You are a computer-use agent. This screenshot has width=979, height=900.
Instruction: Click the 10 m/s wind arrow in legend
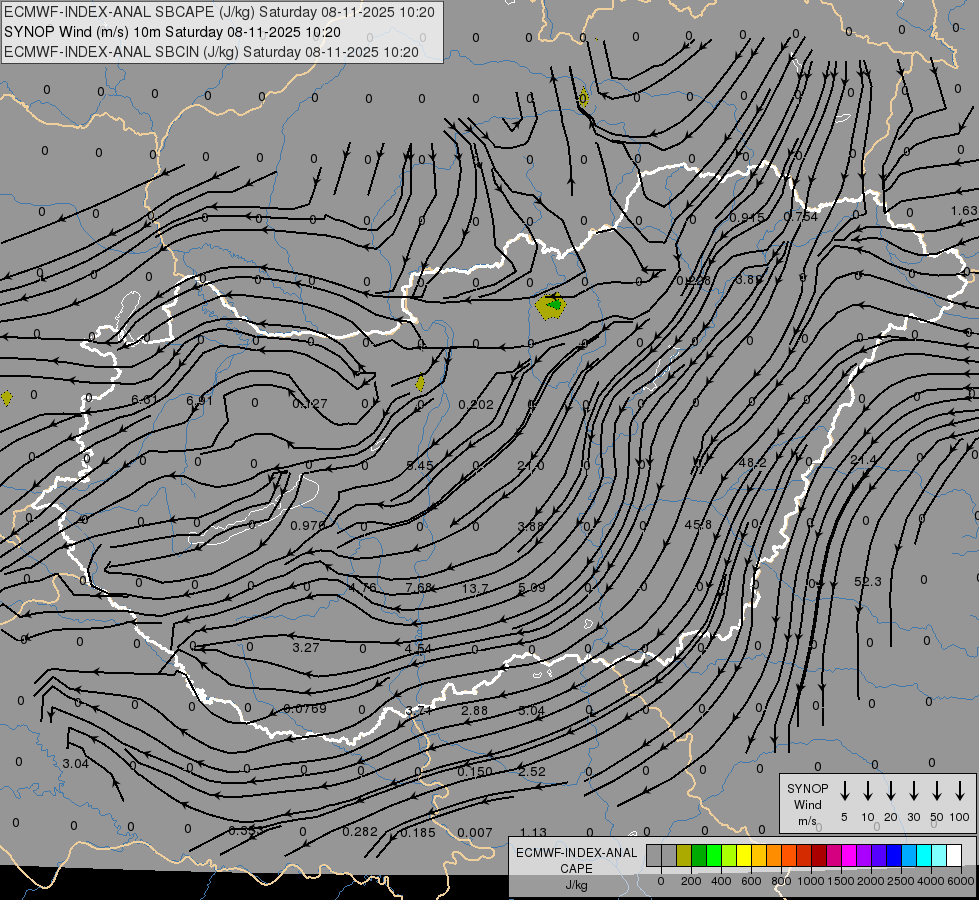pos(867,790)
